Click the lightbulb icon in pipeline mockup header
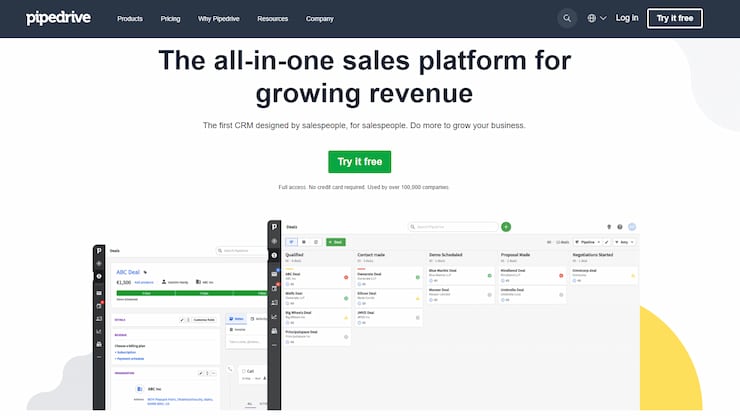Image resolution: width=740 pixels, height=416 pixels. pos(609,227)
